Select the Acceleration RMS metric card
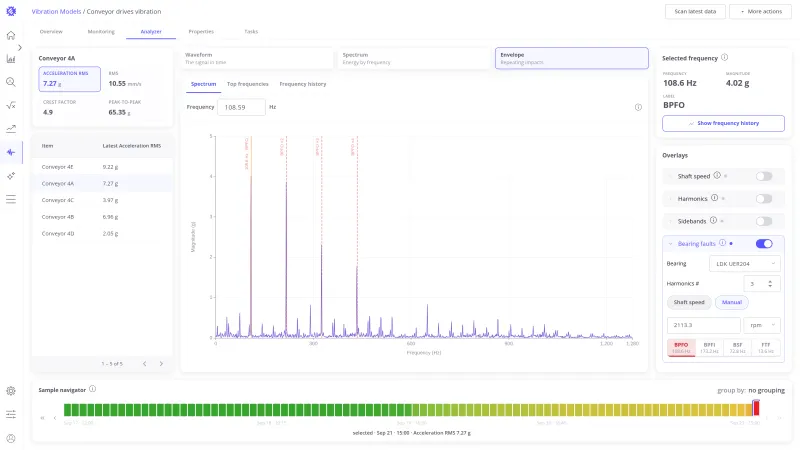The width and height of the screenshot is (800, 450). 69,79
